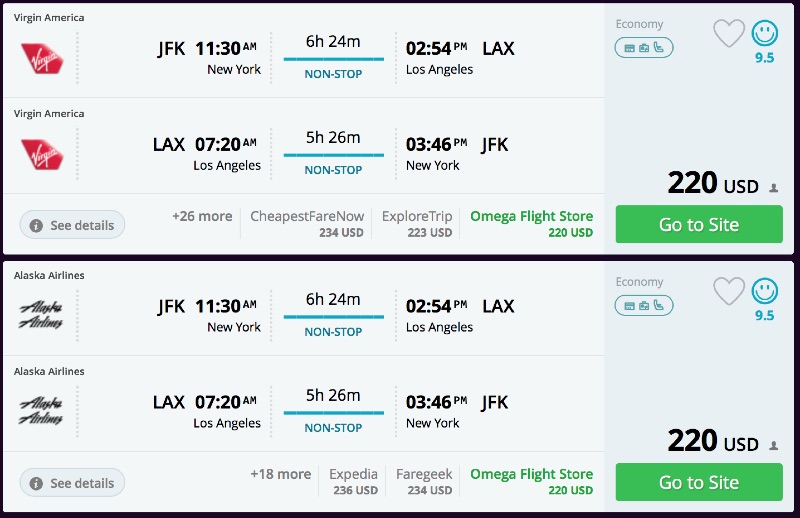Screen dimensions: 800x518
Task: Click the Alaska Airlines logo on the JFK departure
Action: 42,316
